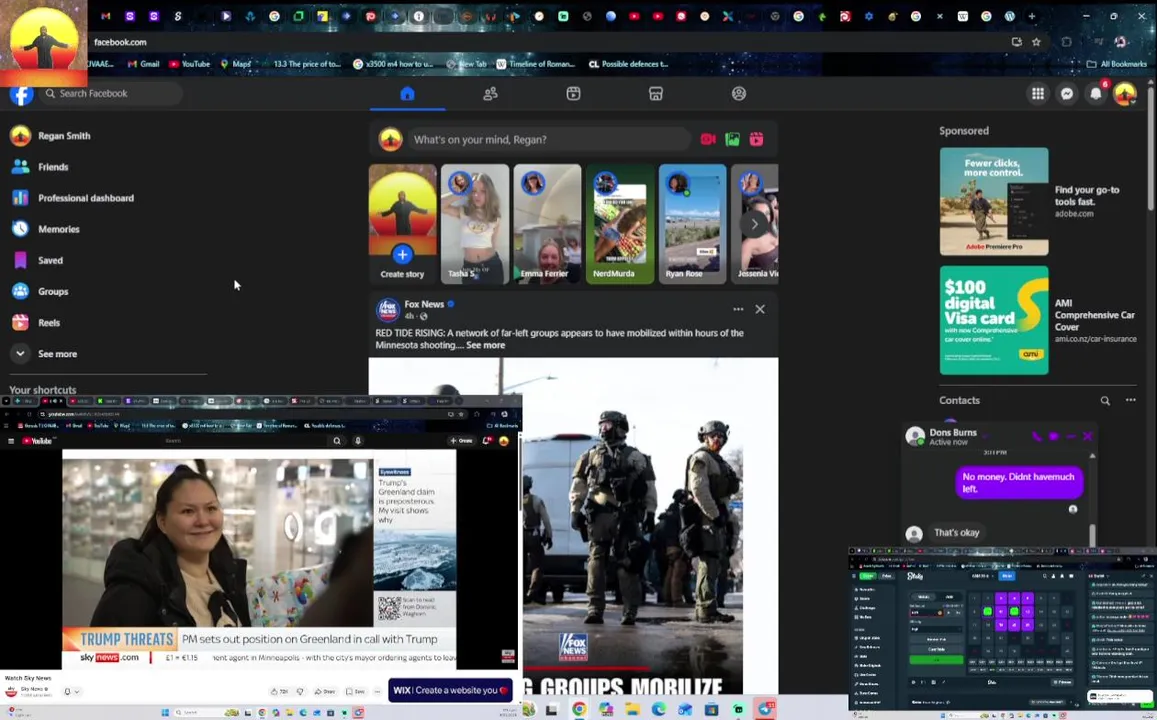
Task: Click the Wix Create a website ad
Action: pos(450,690)
